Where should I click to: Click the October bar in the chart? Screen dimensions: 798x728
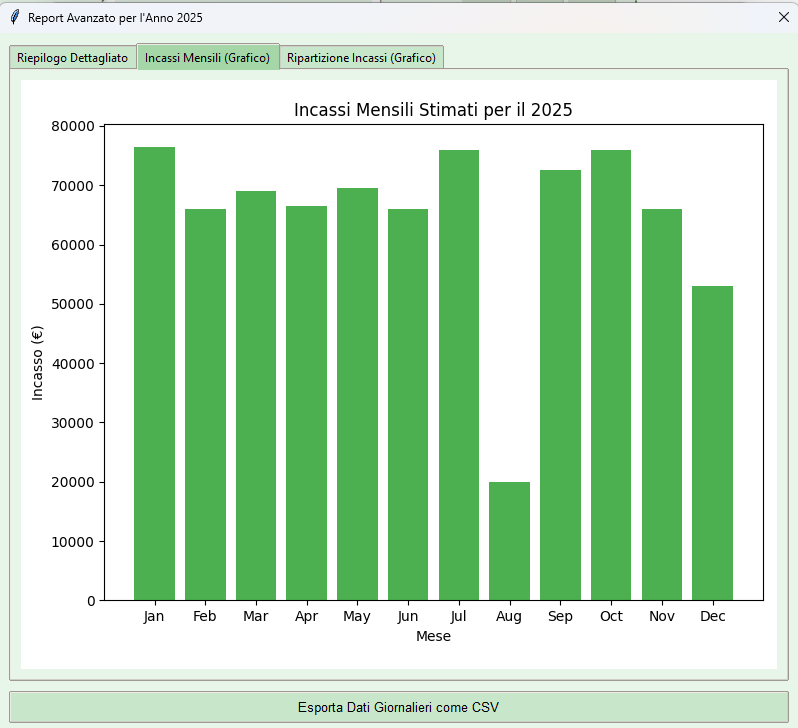611,375
